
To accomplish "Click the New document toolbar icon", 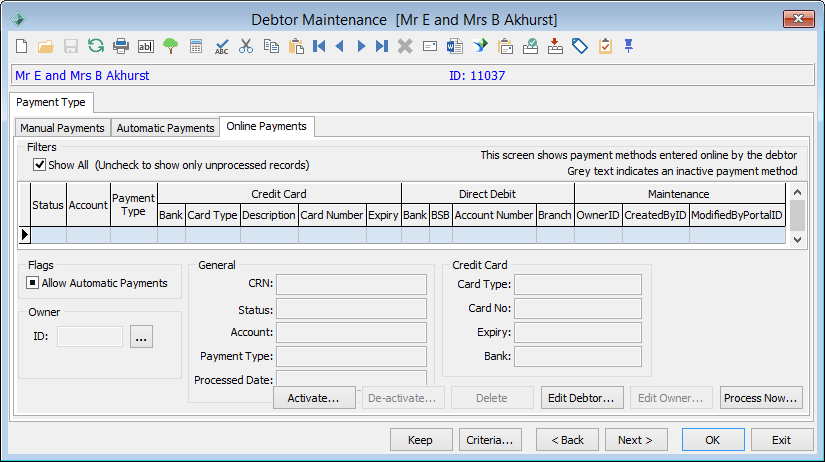I will (22, 46).
